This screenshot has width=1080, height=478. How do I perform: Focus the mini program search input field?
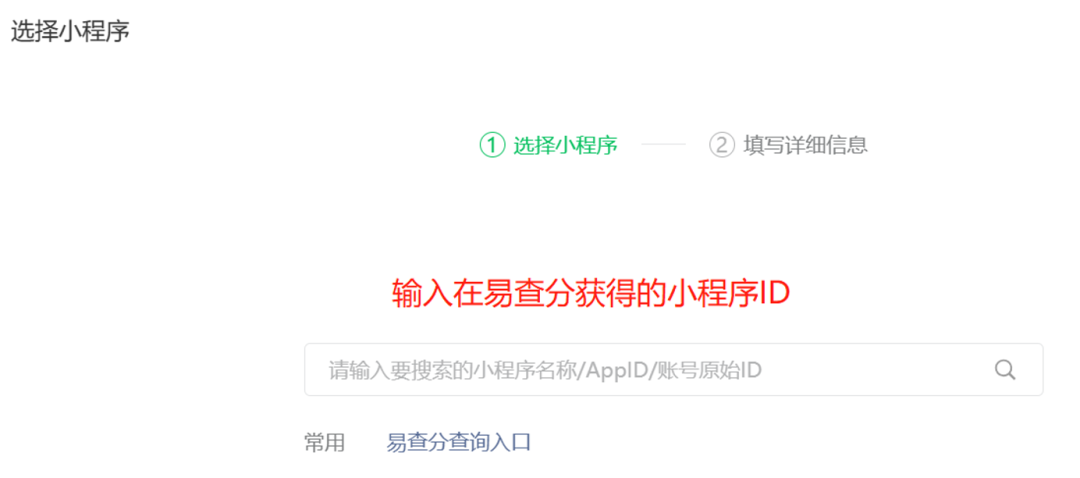(674, 370)
